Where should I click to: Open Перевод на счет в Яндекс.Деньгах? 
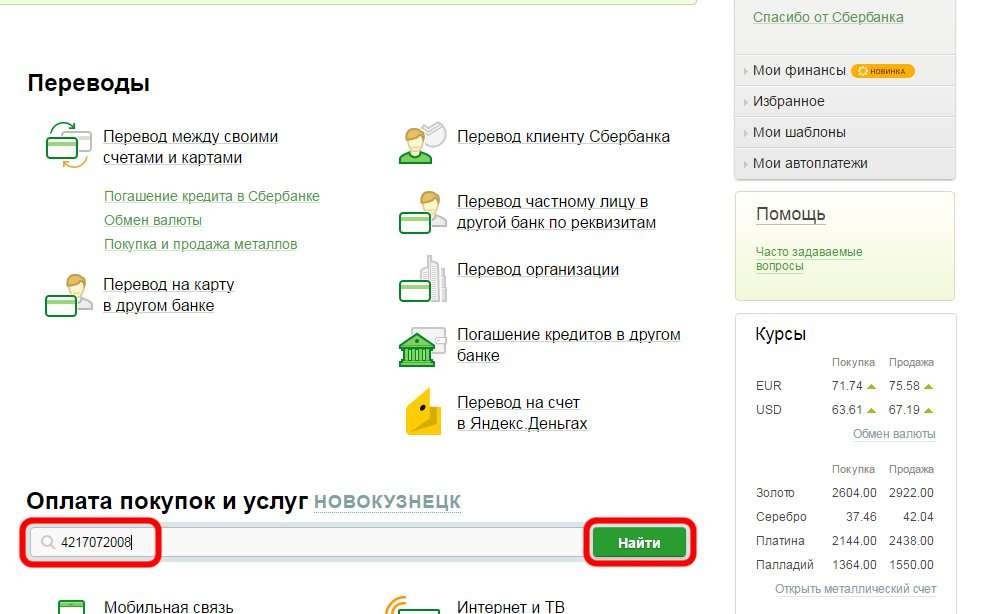pos(522,413)
